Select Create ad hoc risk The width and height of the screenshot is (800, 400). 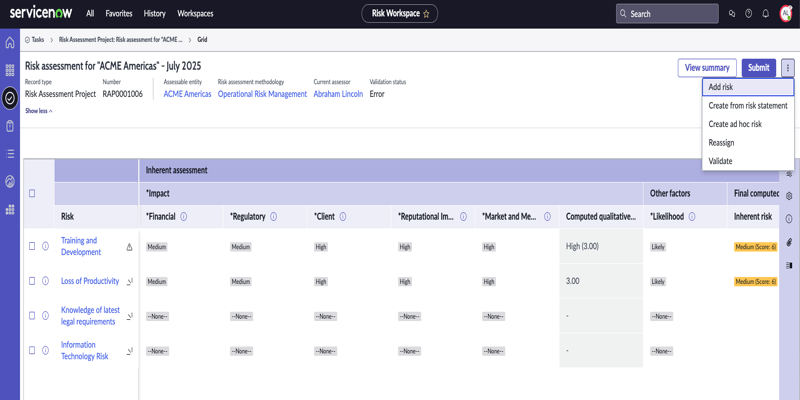click(748, 124)
